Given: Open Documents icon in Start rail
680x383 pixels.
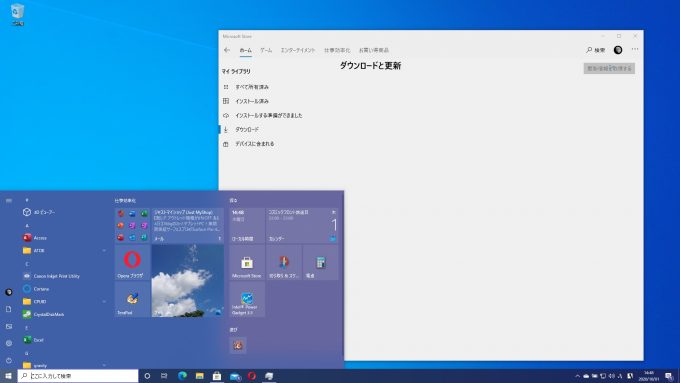Looking at the screenshot, I should pyautogui.click(x=9, y=309).
